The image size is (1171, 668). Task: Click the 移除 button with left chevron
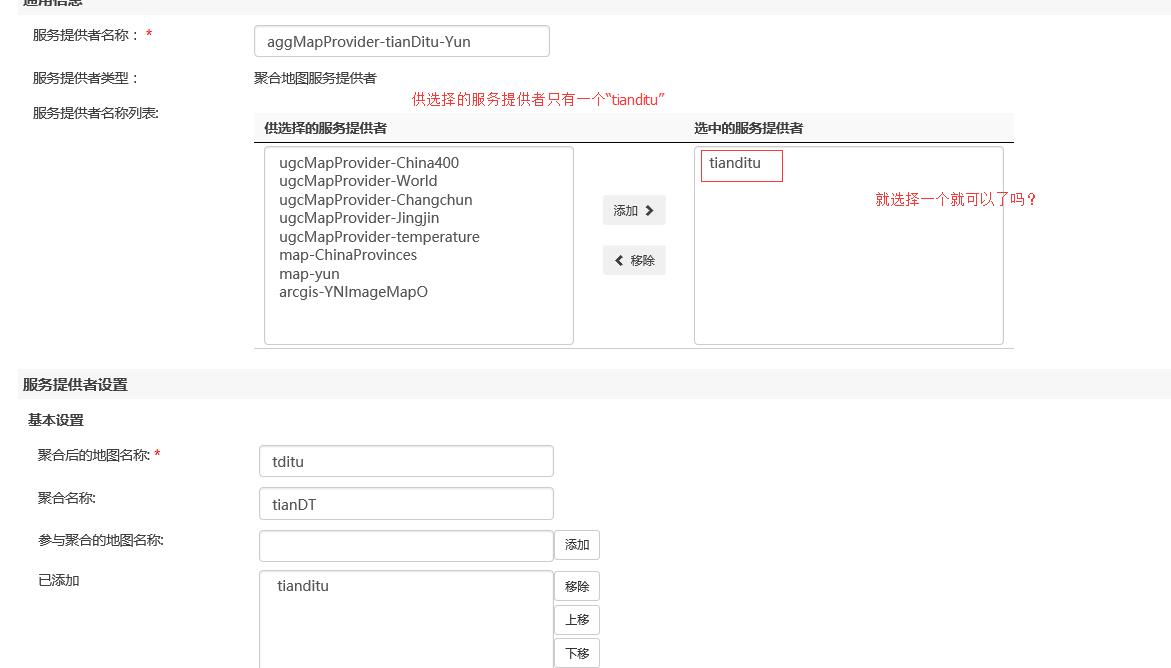[634, 260]
